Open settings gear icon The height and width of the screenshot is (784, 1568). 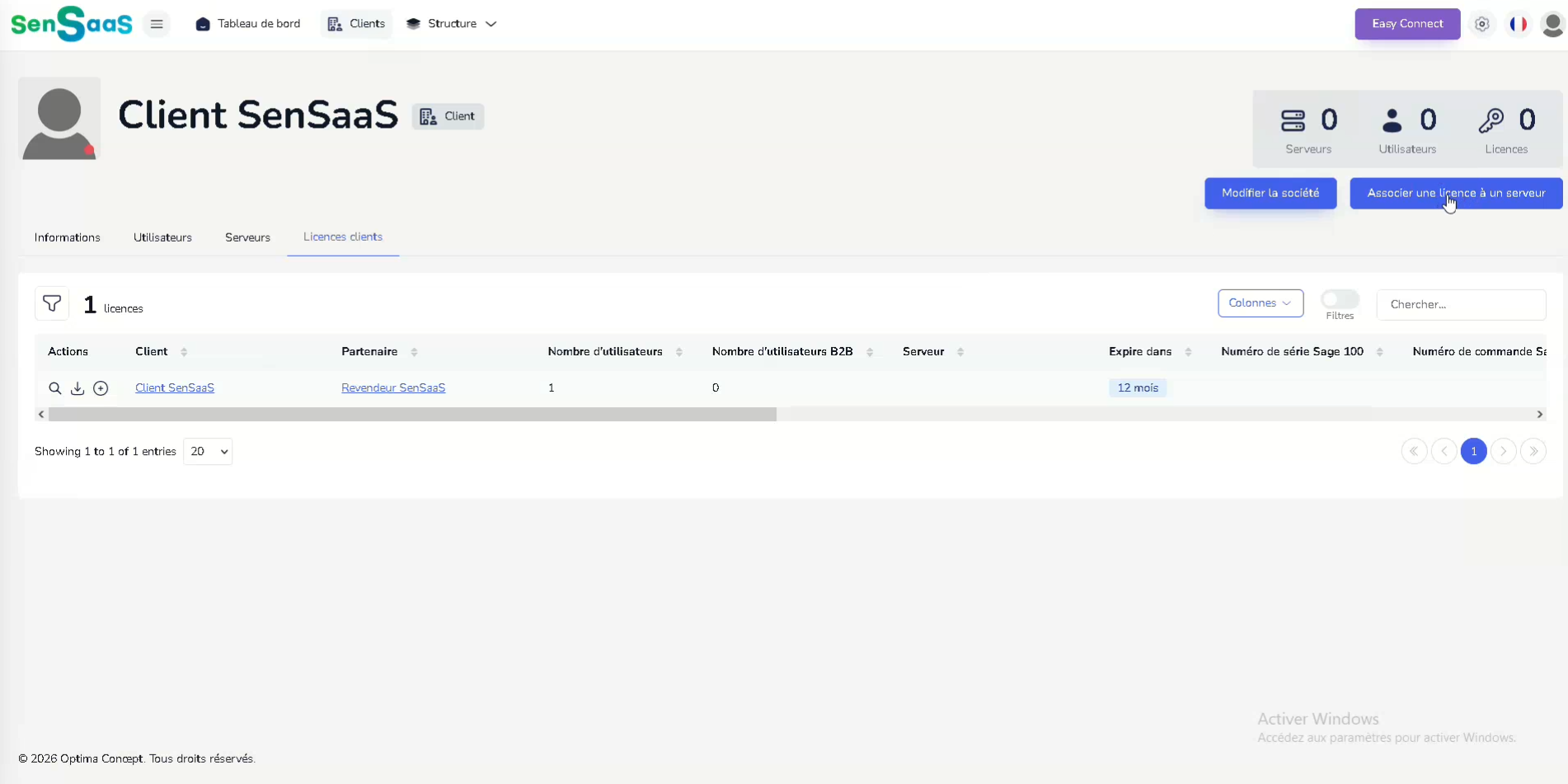(1482, 24)
